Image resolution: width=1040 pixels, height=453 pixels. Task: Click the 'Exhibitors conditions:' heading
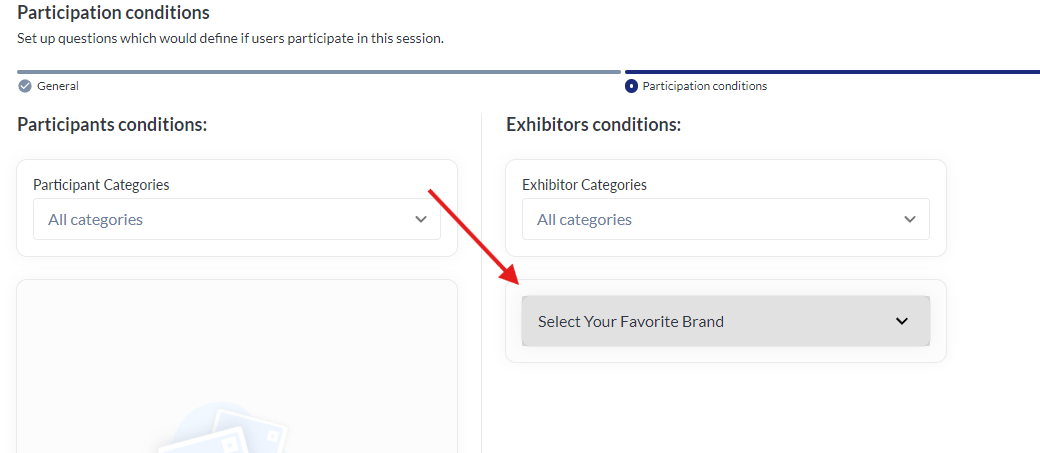pyautogui.click(x=593, y=125)
